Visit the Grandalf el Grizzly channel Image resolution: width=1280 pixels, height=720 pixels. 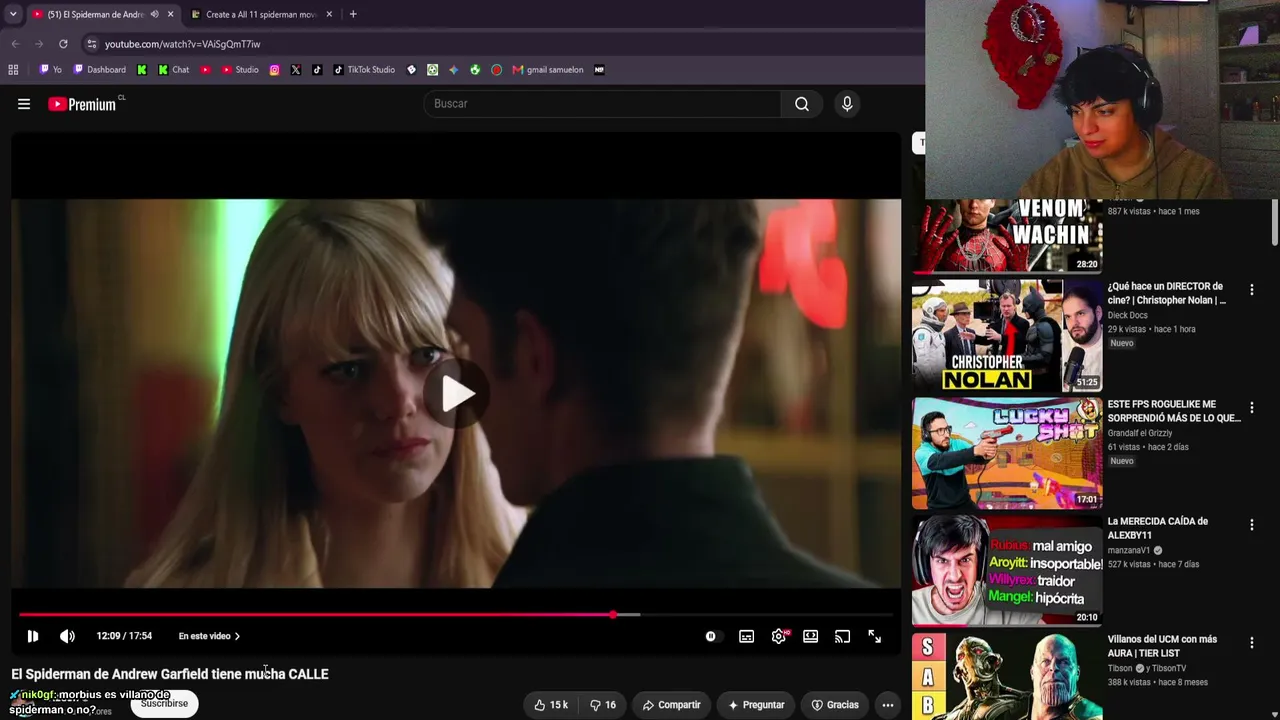pos(1140,433)
